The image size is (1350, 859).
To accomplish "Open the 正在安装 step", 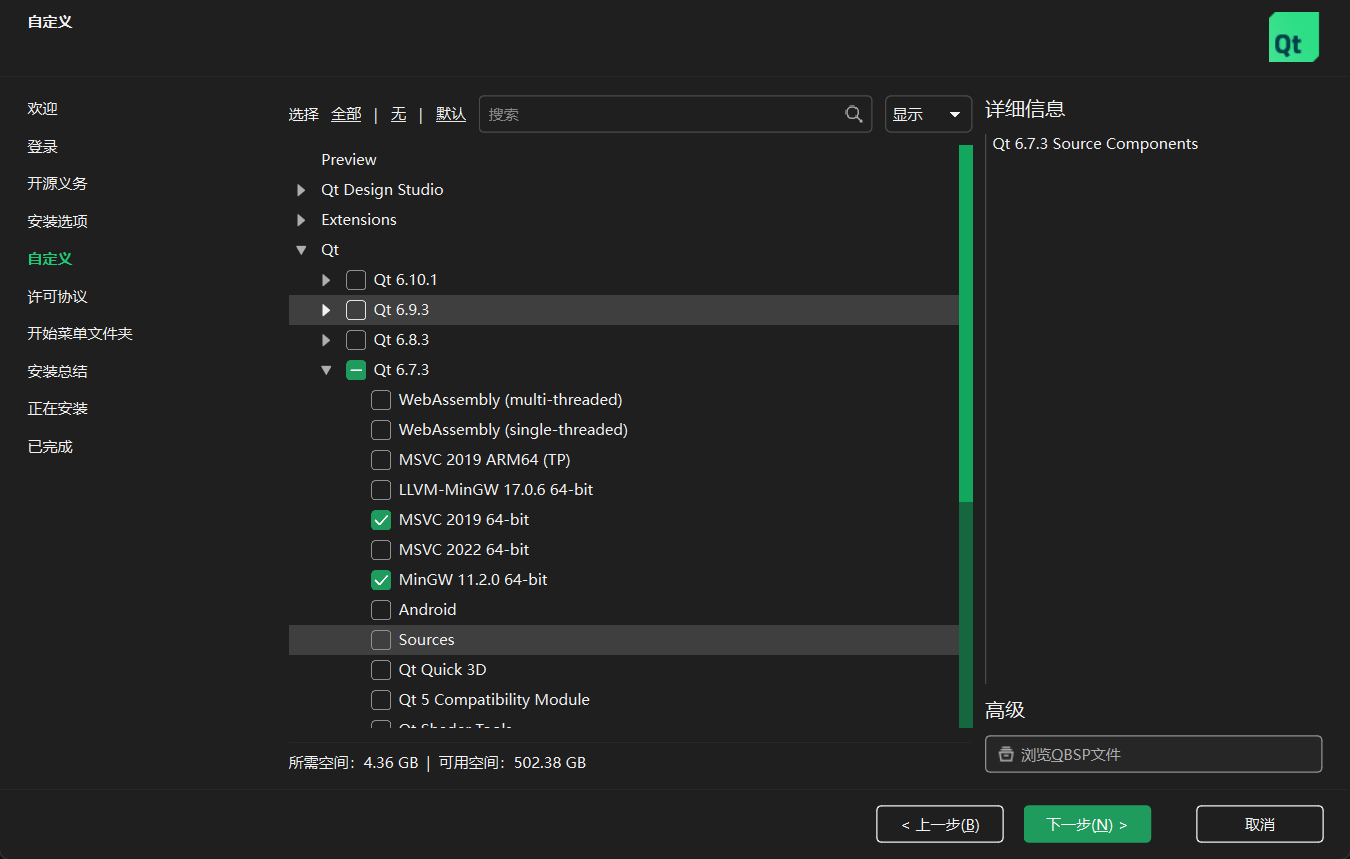I will tap(57, 408).
